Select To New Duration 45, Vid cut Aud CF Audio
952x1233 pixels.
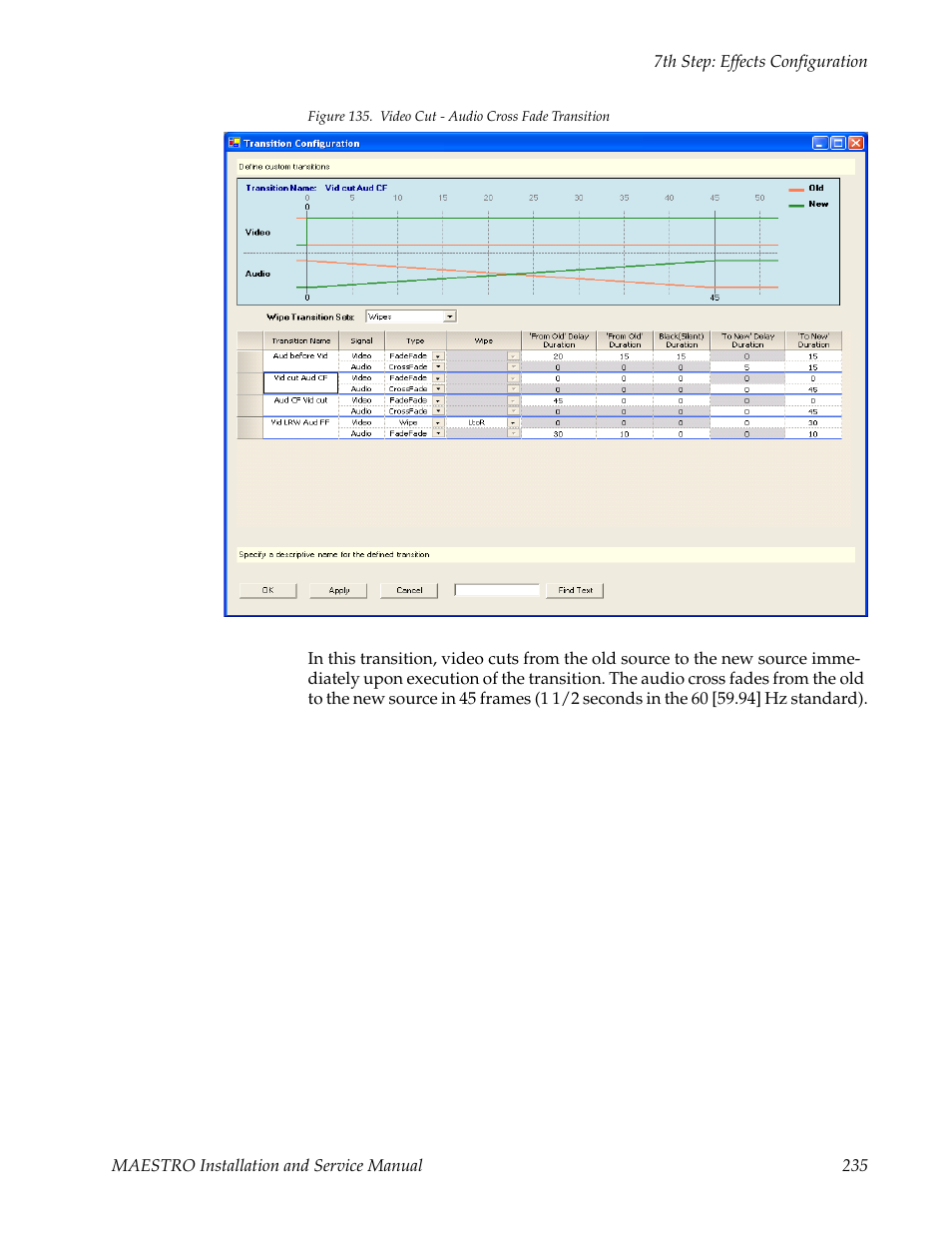(x=813, y=389)
